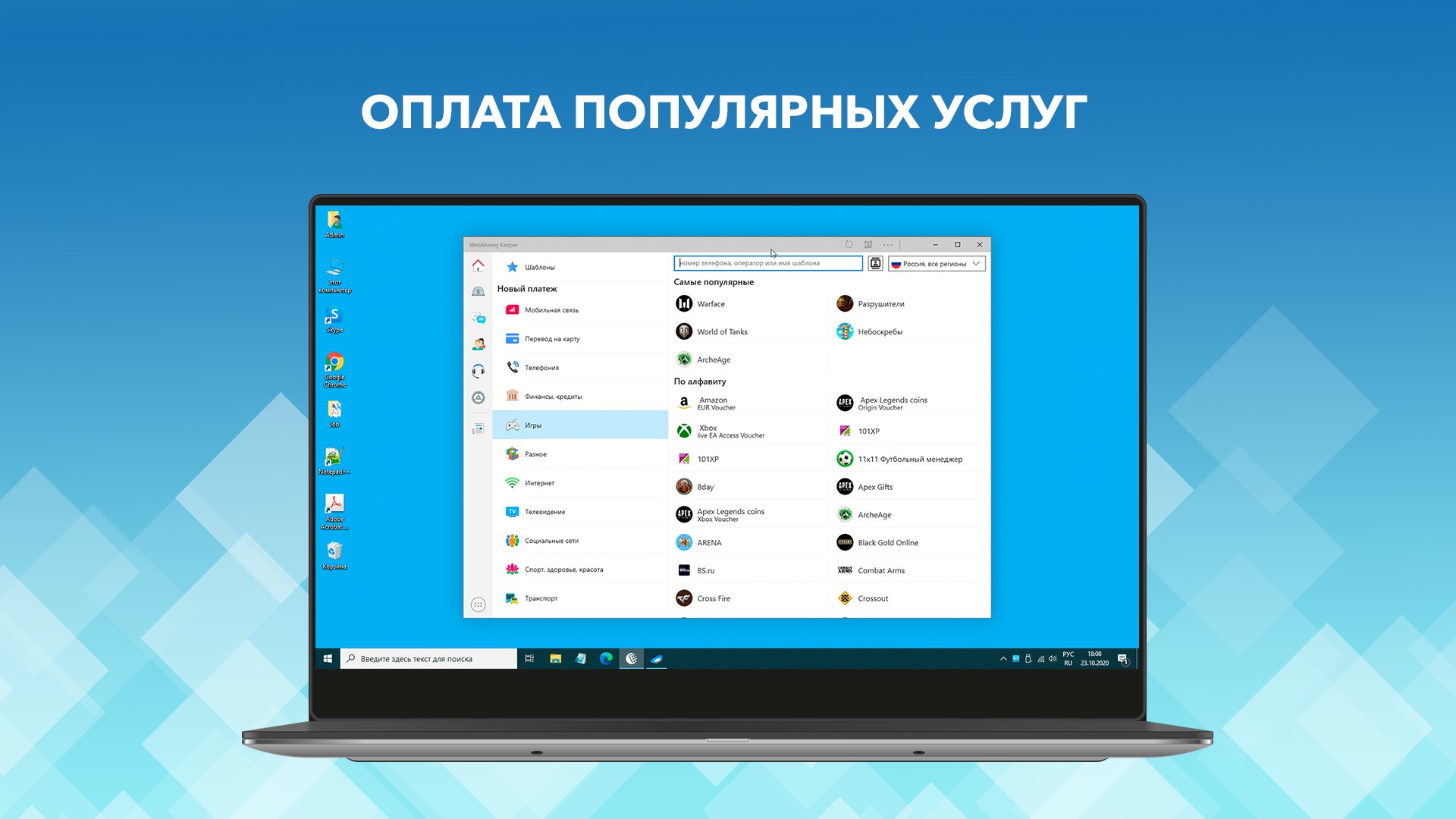Screen dimensions: 1456x819
Task: Select the Cross Fire game icon
Action: tap(683, 597)
